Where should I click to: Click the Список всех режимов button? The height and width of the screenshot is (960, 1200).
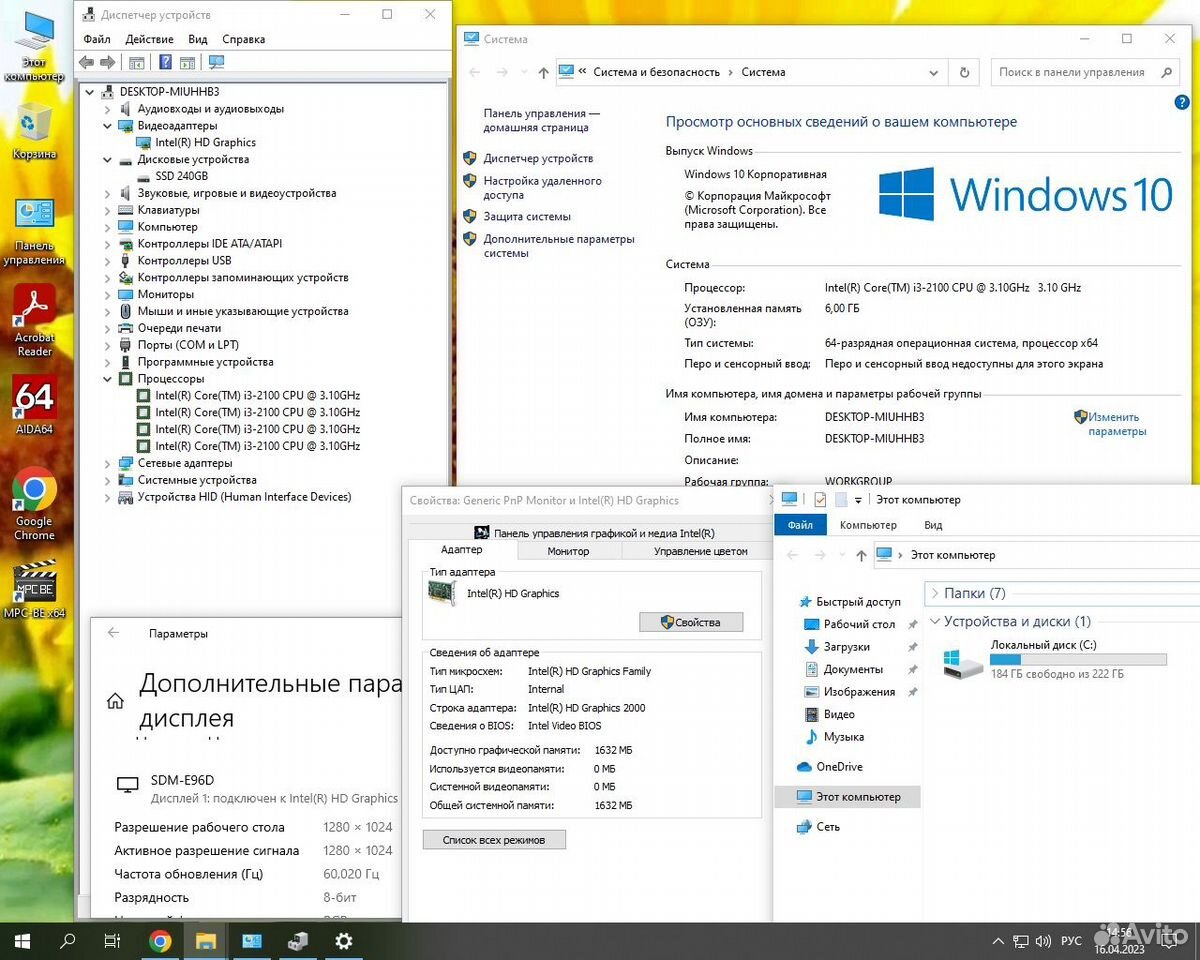tap(494, 840)
